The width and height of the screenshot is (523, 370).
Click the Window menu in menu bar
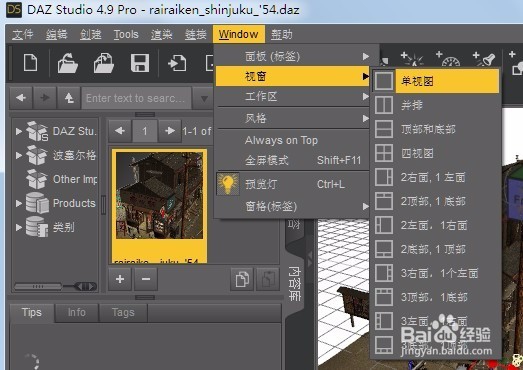pos(239,34)
